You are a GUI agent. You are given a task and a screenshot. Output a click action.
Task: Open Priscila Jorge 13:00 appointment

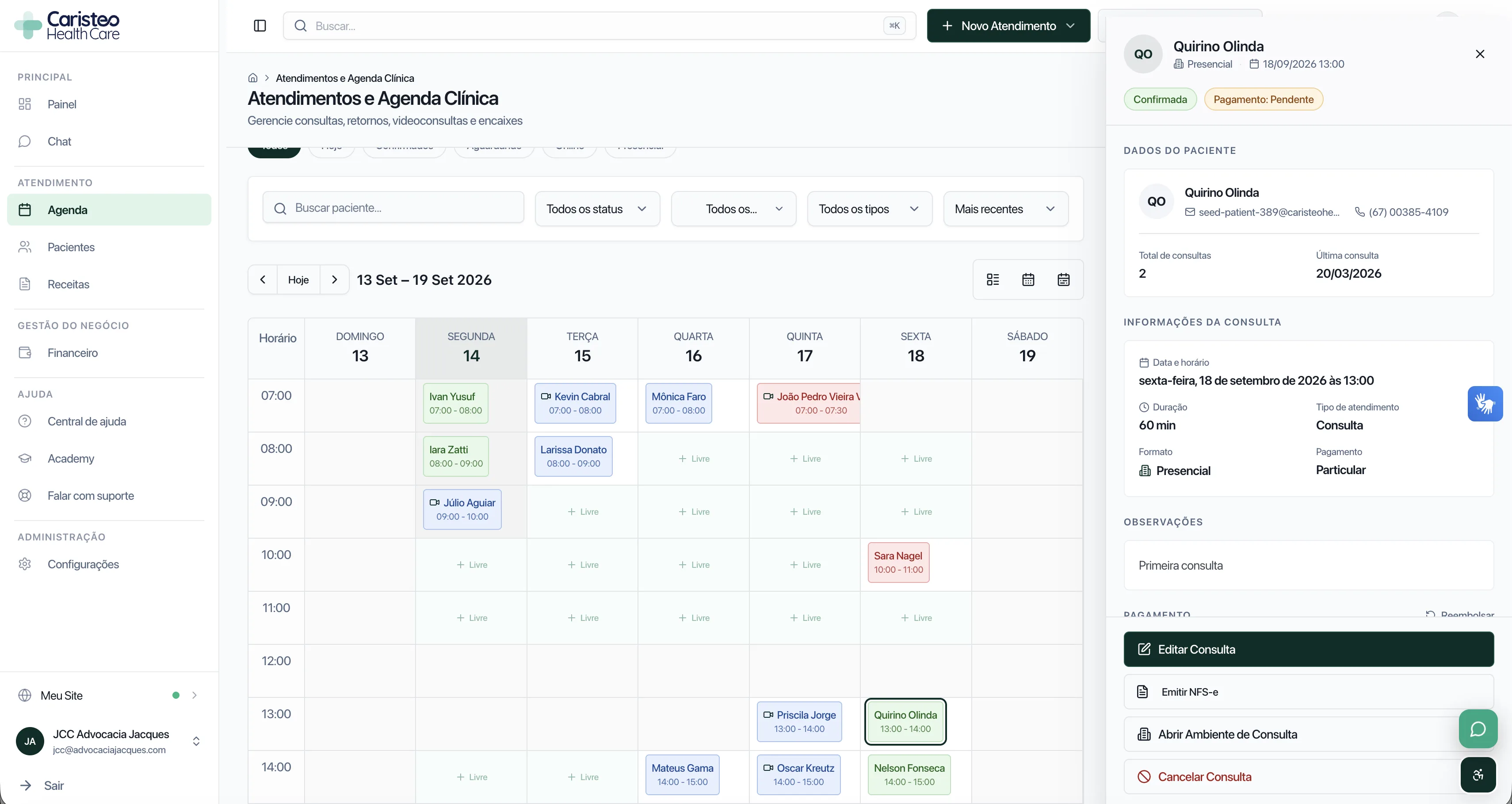coord(799,722)
